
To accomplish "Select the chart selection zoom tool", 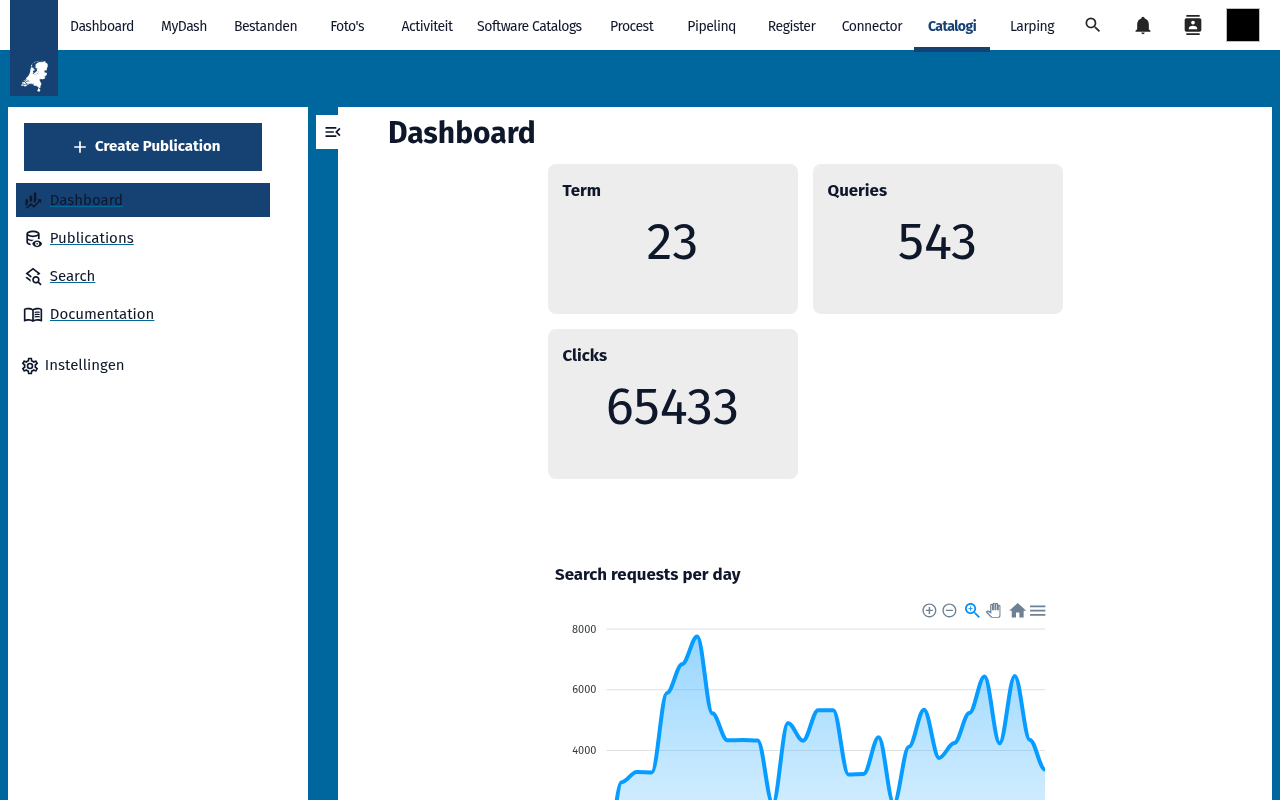I will point(972,610).
